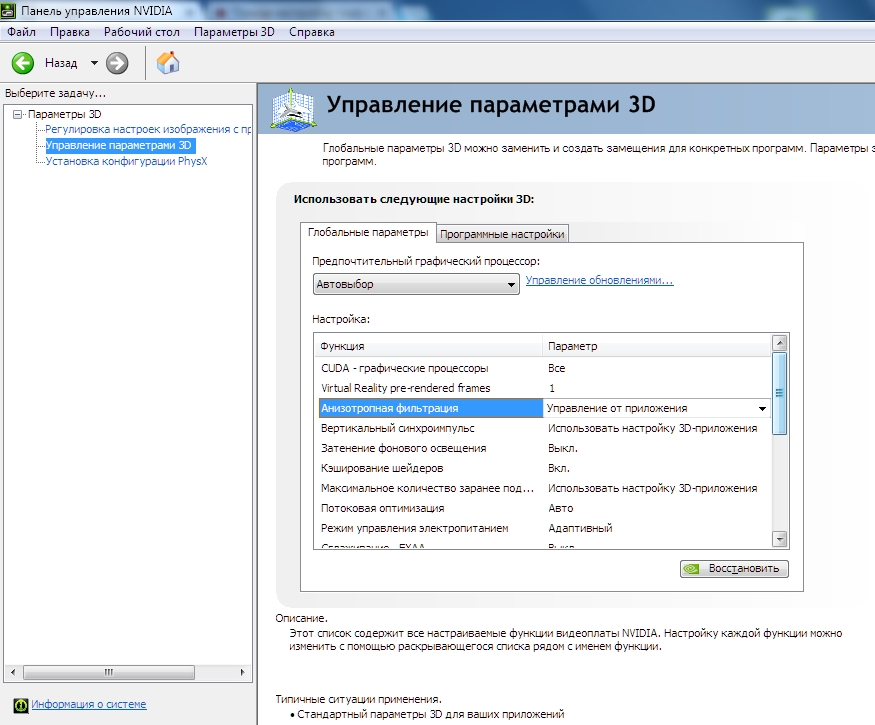Screen dimensions: 875x725
Task: Click the NVIDIA Control Panel title bar icon
Action: [x=8, y=10]
